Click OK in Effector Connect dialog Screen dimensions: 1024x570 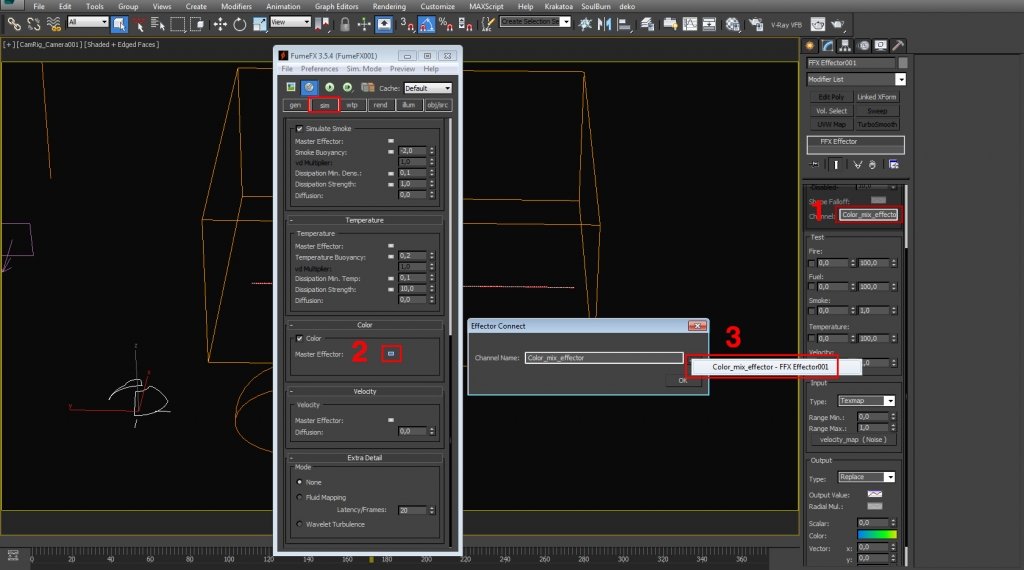[682, 380]
